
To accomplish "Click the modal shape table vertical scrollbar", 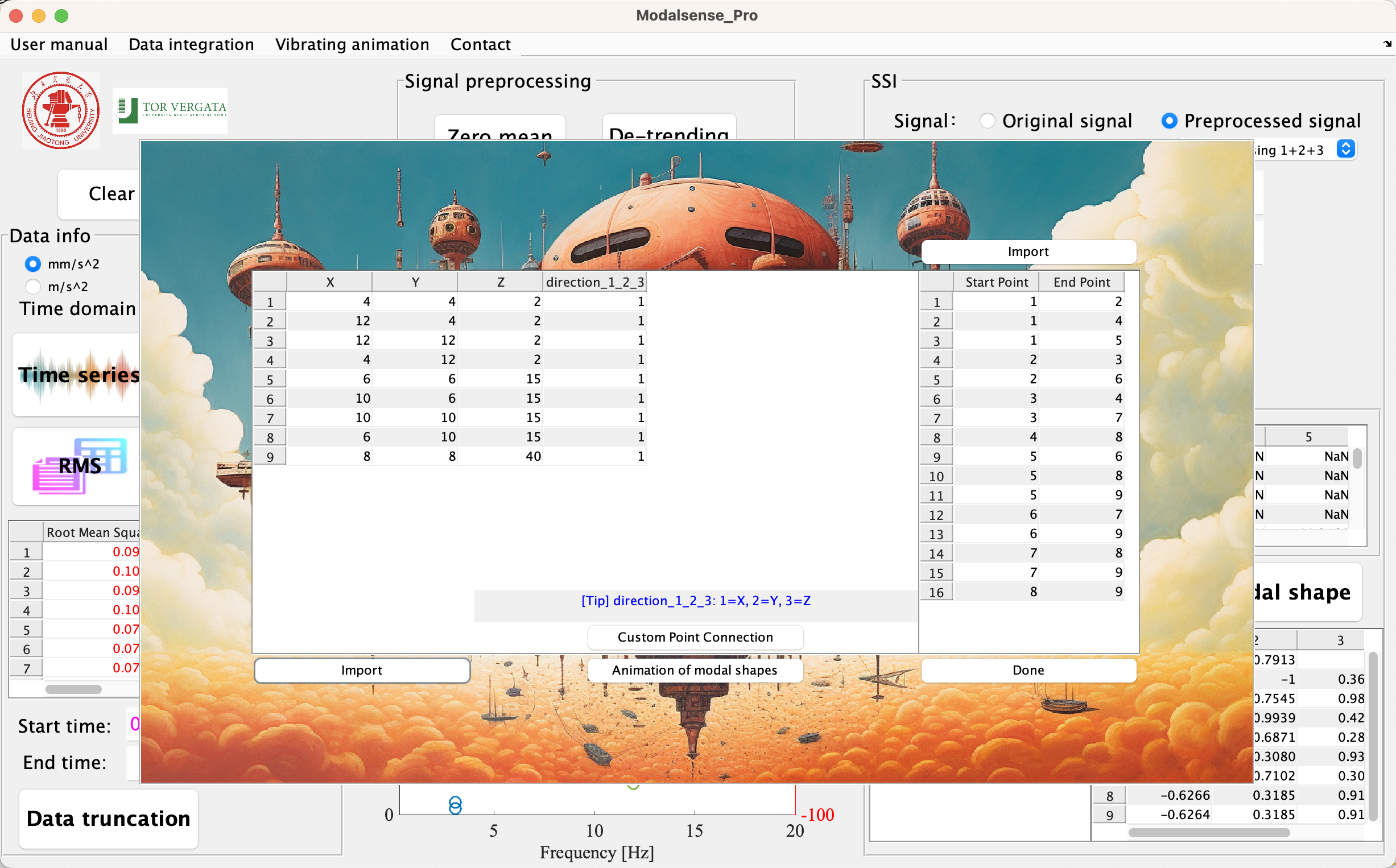I will (1373, 737).
